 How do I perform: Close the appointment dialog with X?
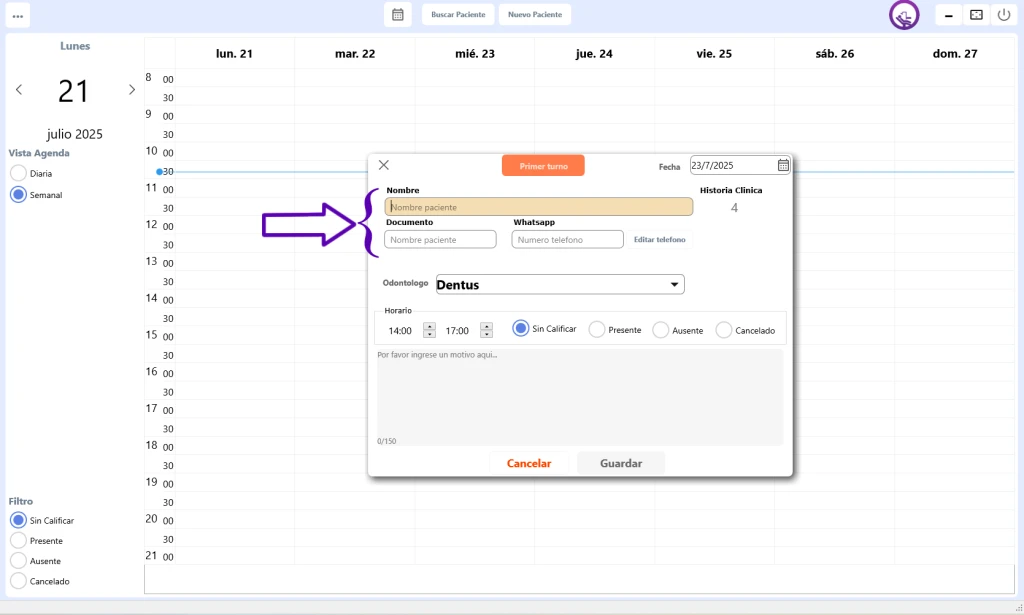tap(384, 165)
